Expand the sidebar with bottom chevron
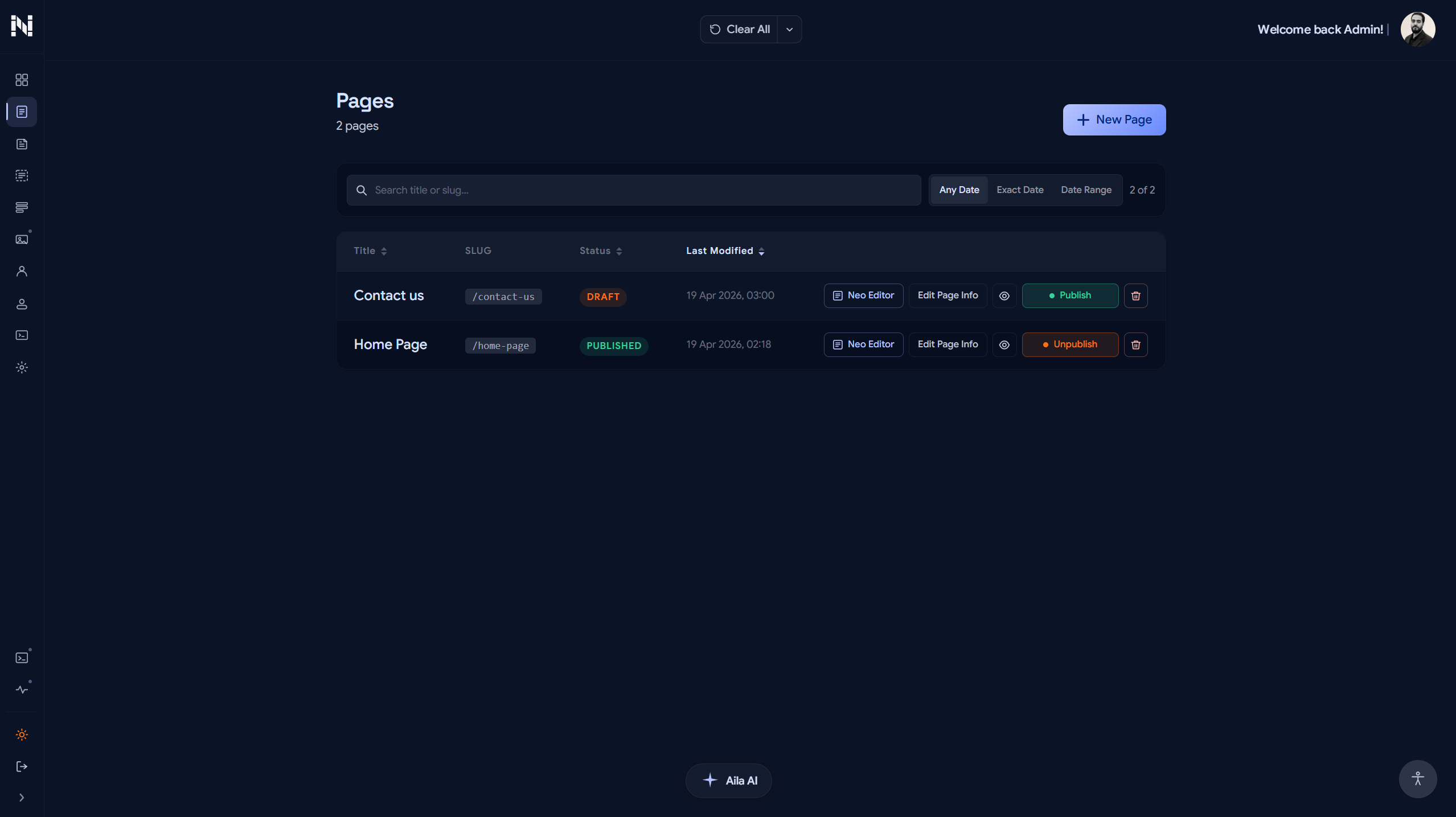Image resolution: width=1456 pixels, height=817 pixels. pos(22,798)
